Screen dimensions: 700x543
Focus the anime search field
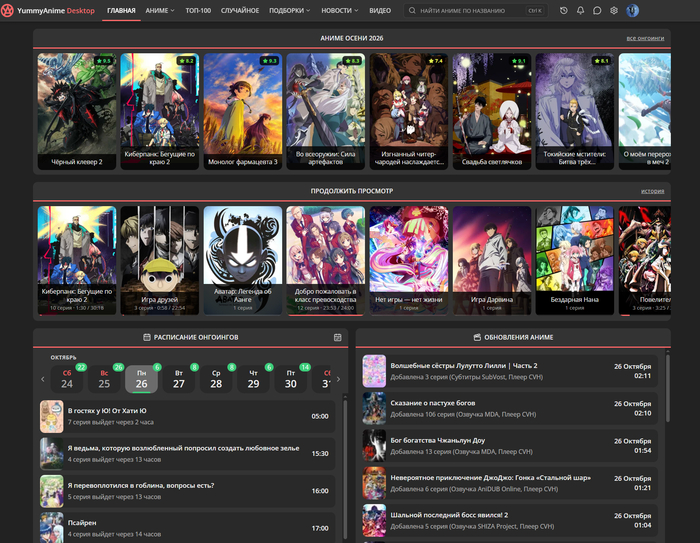click(x=476, y=10)
